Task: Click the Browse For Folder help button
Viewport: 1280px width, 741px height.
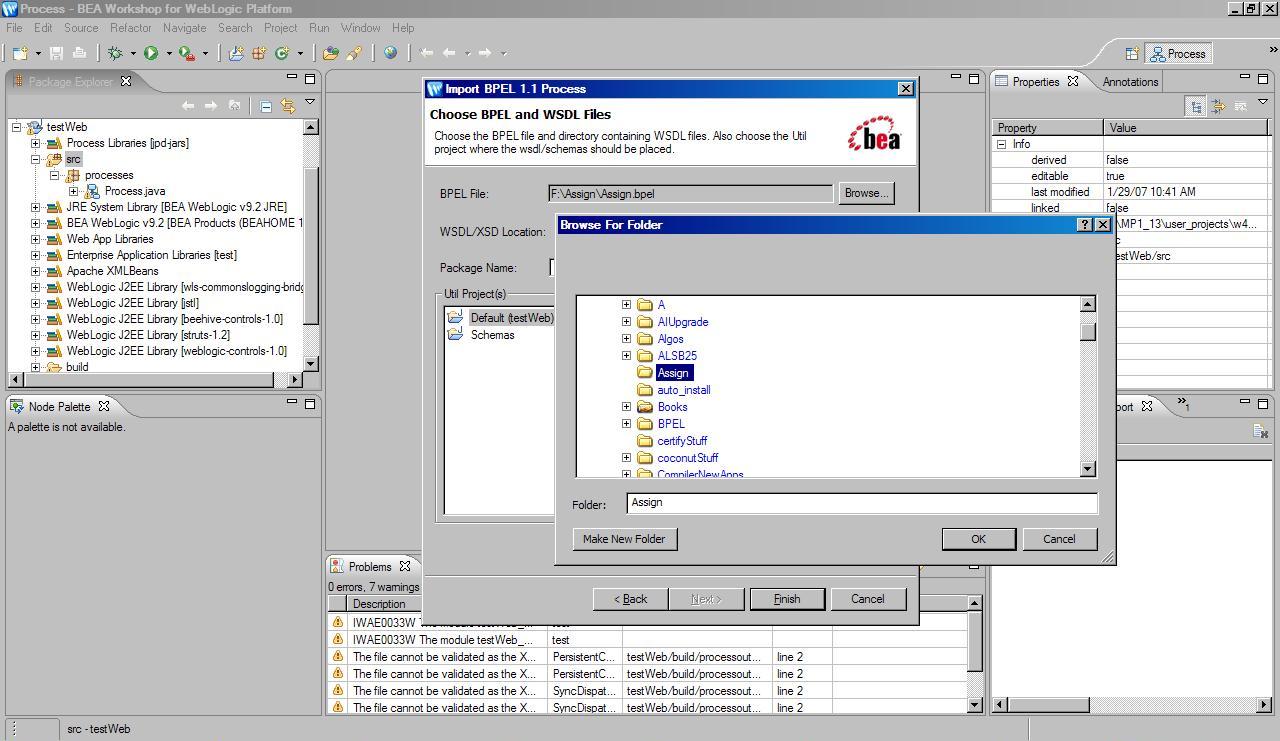Action: click(x=1085, y=225)
